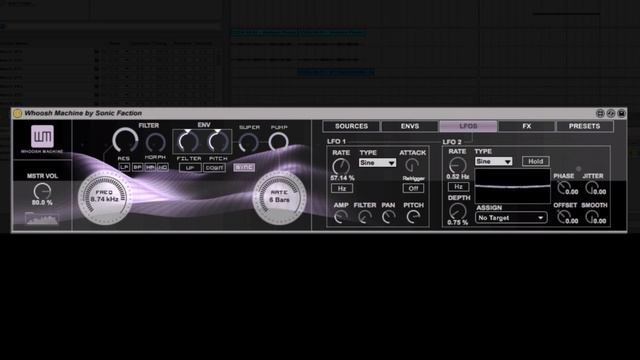Click the save preset icon in title bar
The width and height of the screenshot is (640, 360).
click(x=621, y=113)
